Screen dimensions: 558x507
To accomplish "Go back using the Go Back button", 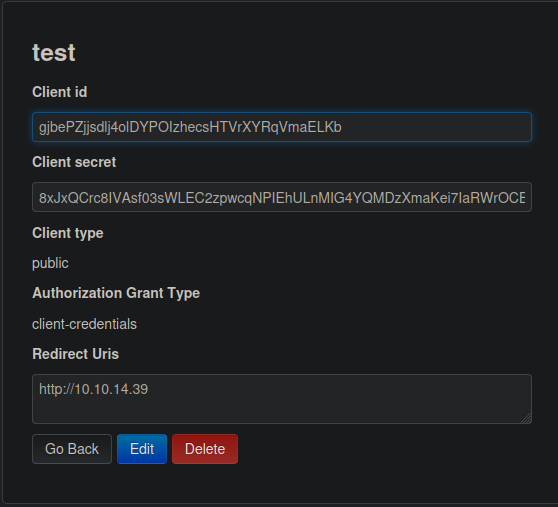I will coord(72,449).
